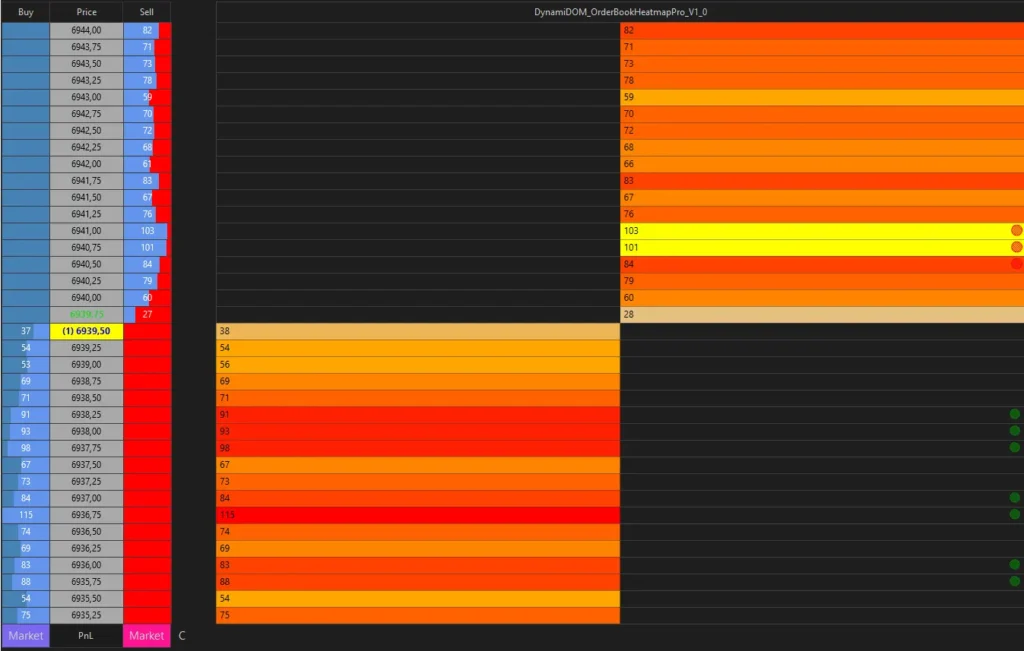This screenshot has width=1024, height=651.
Task: Open the PnL panel
Action: [x=86, y=635]
